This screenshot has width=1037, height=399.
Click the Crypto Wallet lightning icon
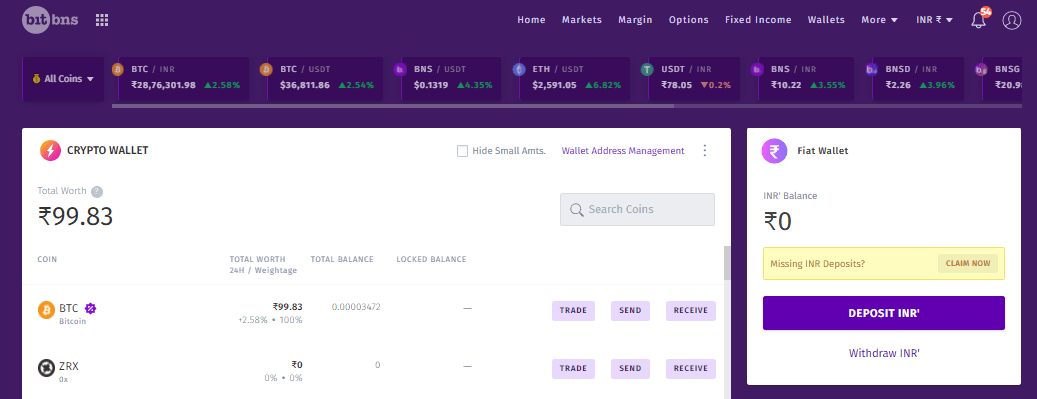[50, 151]
